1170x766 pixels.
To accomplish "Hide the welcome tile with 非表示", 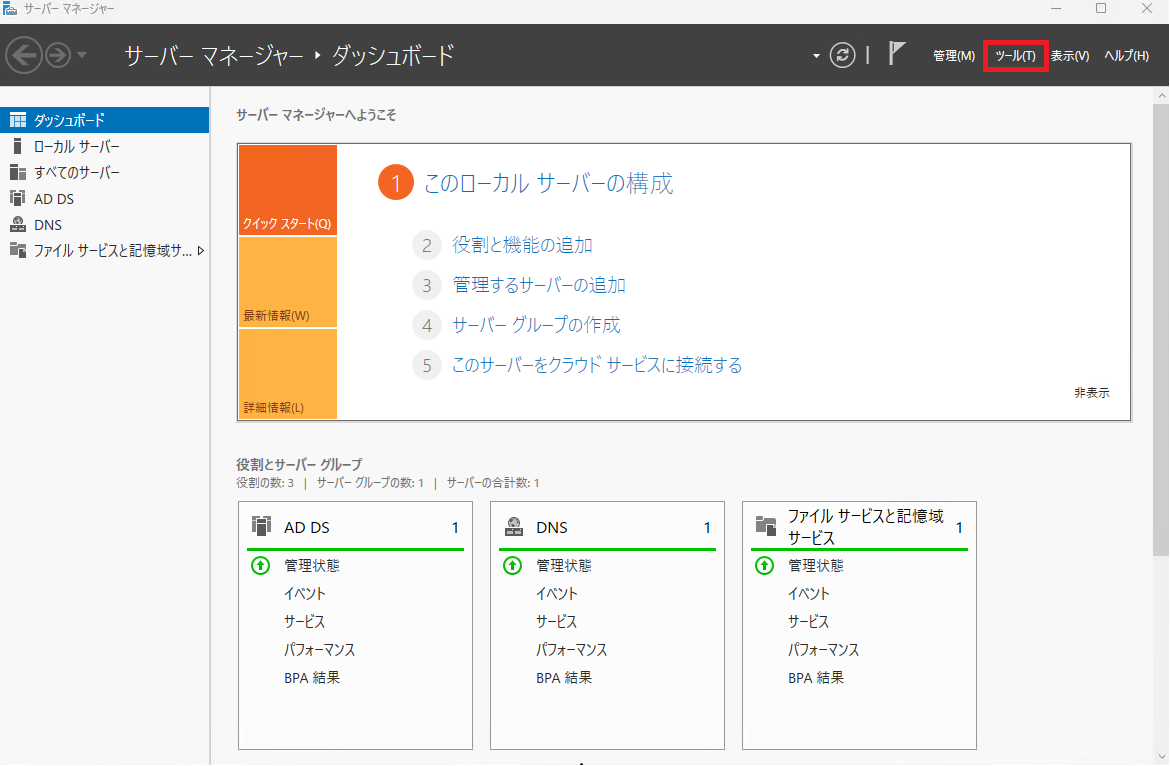I will [1092, 392].
